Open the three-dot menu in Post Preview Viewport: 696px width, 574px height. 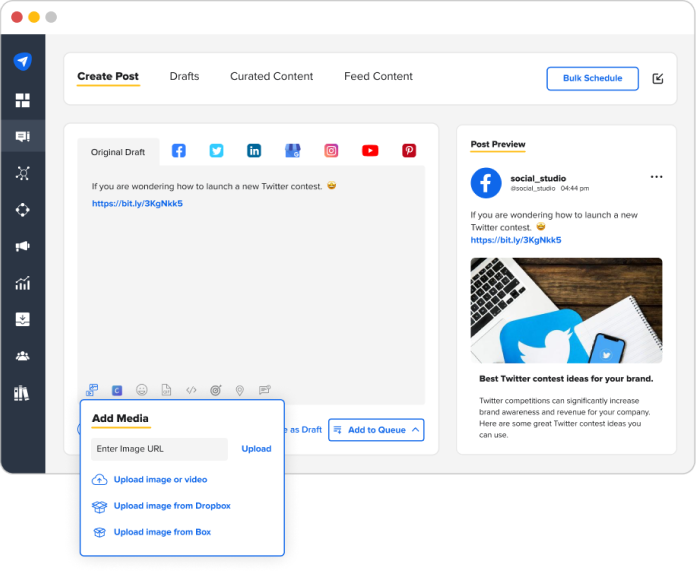[x=656, y=177]
